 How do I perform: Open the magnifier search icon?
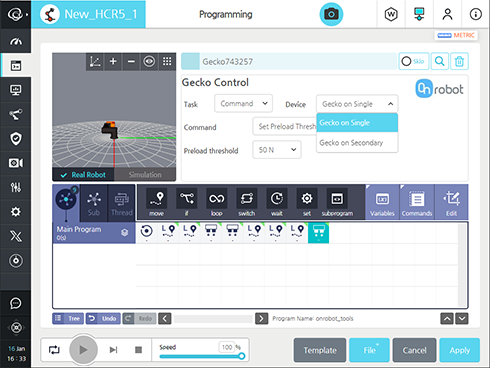(x=440, y=61)
